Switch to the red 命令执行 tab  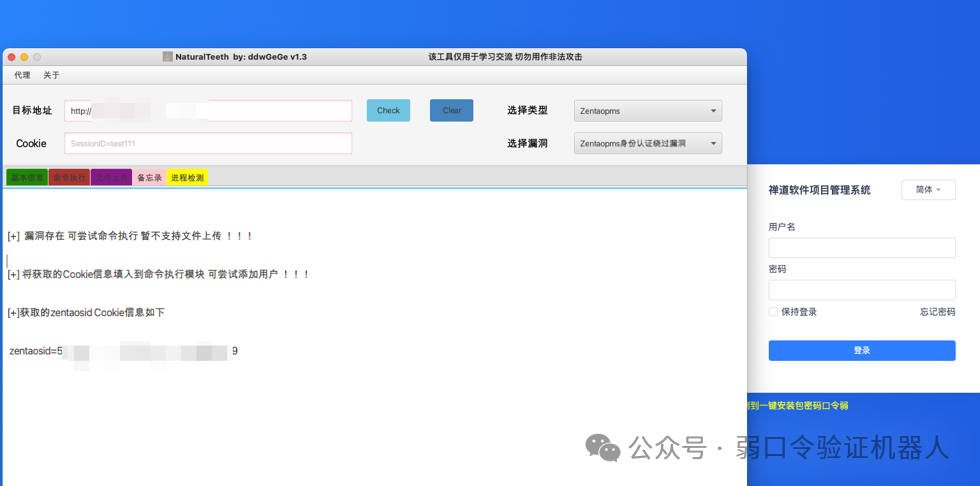69,177
